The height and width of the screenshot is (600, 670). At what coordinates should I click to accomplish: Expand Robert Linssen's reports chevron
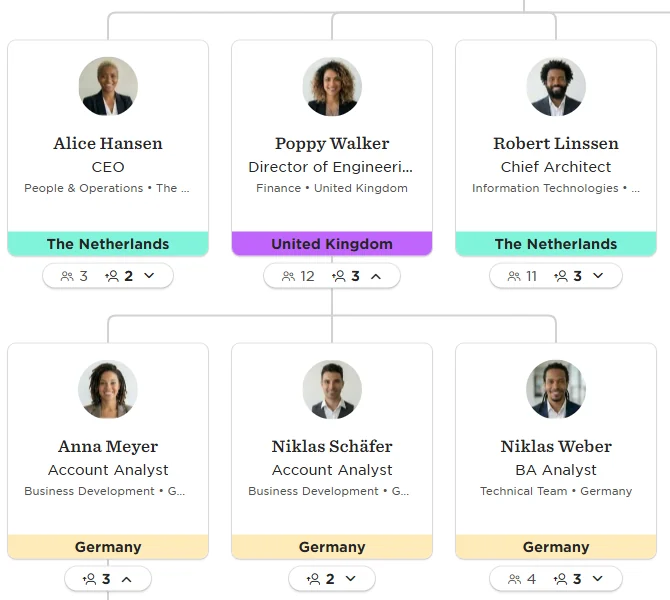pyautogui.click(x=598, y=276)
